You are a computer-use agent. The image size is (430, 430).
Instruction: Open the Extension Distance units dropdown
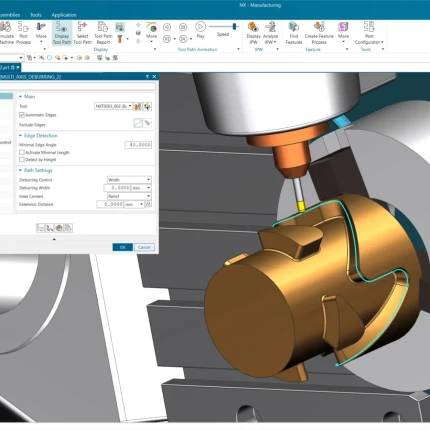point(134,204)
